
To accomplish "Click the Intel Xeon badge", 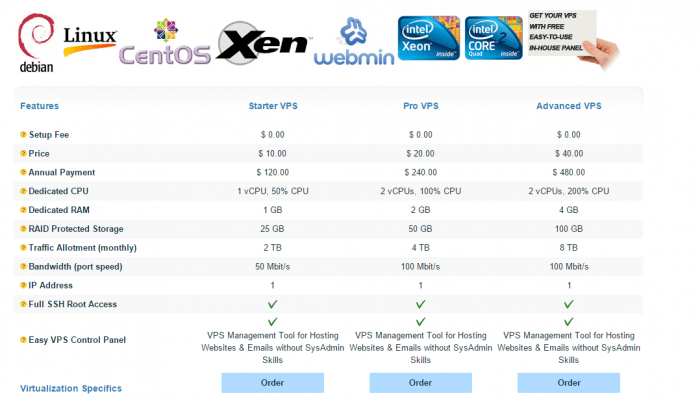I will pos(429,38).
